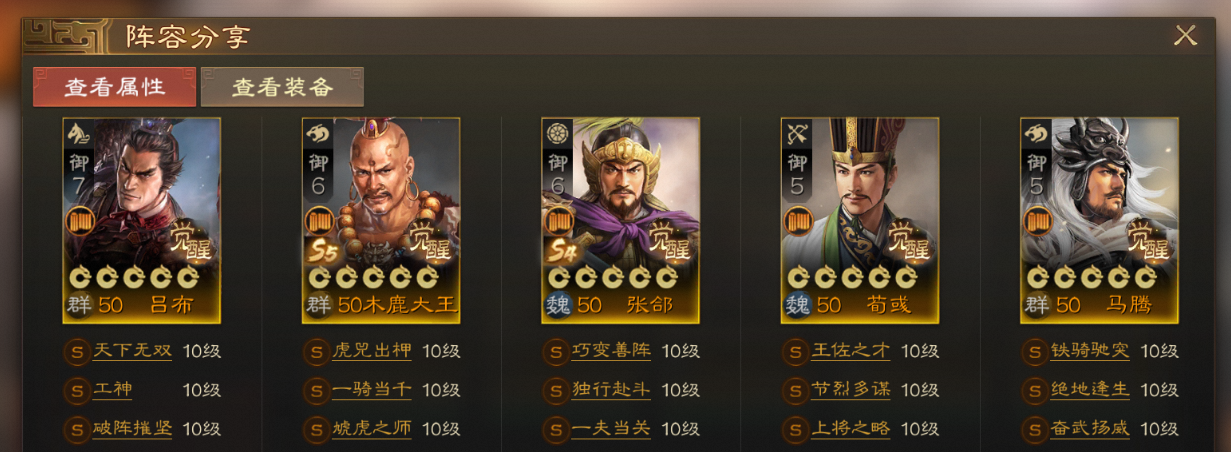Click the S-rank icon beside 王佐之才

pos(795,352)
